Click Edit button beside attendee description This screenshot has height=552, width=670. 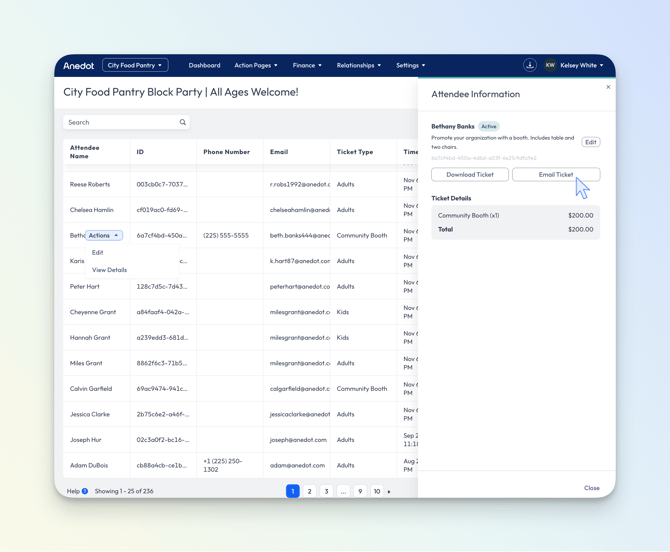[x=591, y=142]
